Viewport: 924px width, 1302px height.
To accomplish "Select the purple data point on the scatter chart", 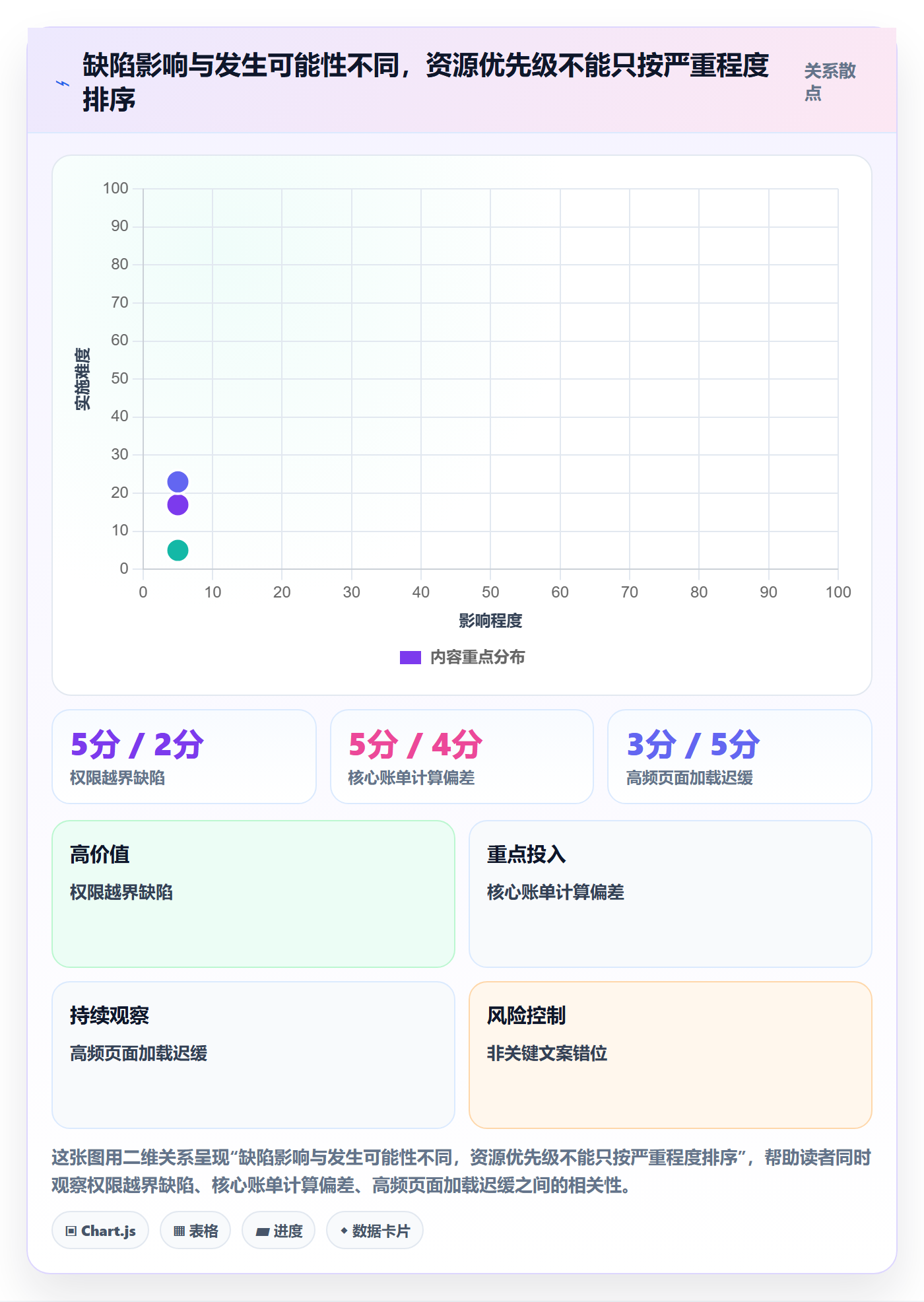I will [x=178, y=505].
